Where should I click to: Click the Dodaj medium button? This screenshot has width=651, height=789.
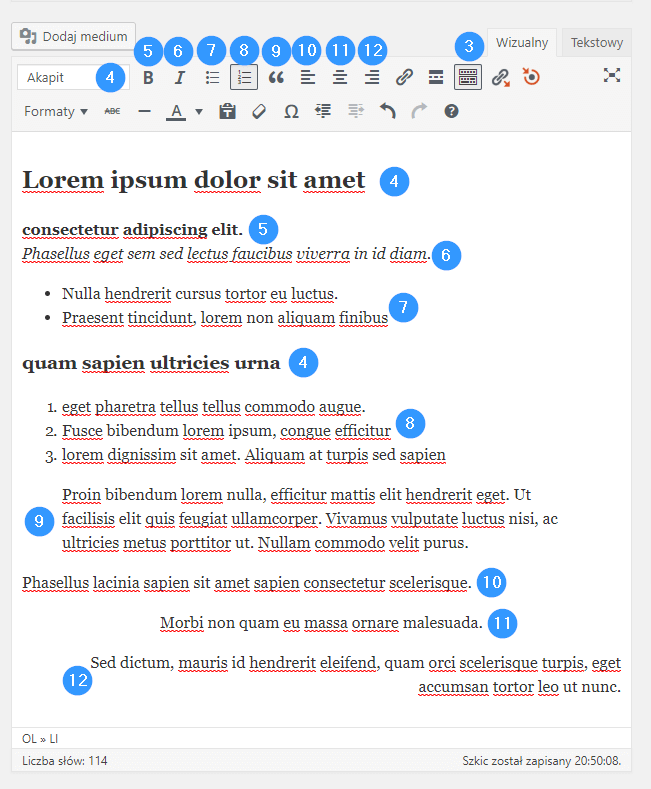pyautogui.click(x=73, y=36)
